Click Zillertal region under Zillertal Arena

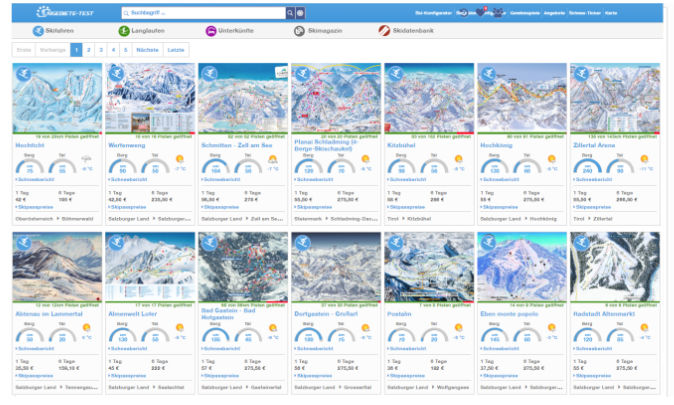[x=603, y=219]
